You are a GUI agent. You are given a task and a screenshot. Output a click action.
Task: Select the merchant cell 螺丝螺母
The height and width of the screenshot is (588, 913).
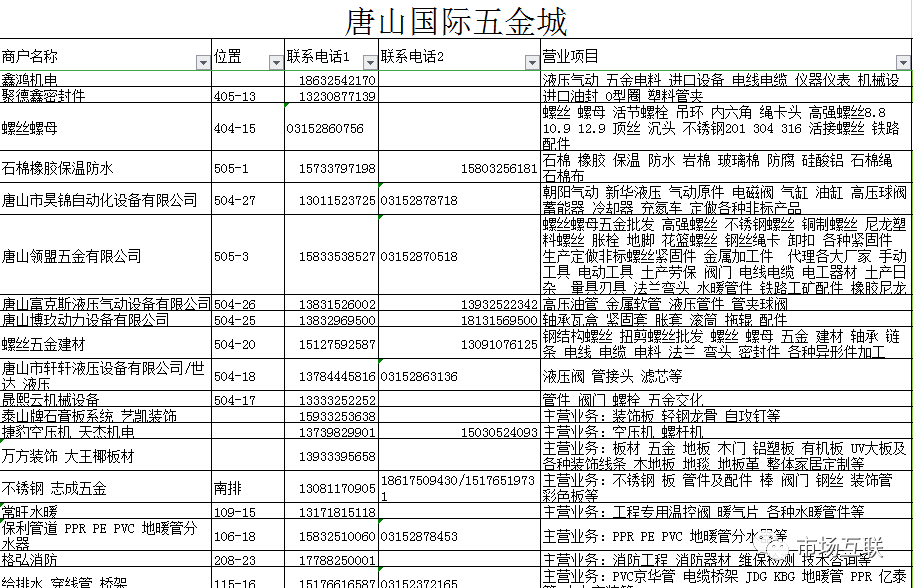tap(105, 127)
